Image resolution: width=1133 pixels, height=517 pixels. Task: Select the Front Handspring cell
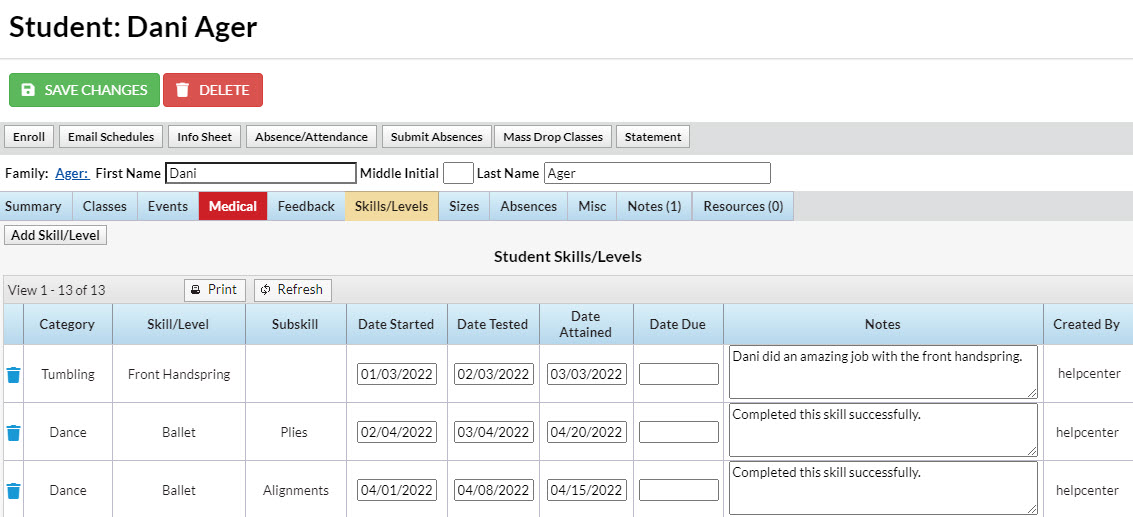tap(178, 374)
